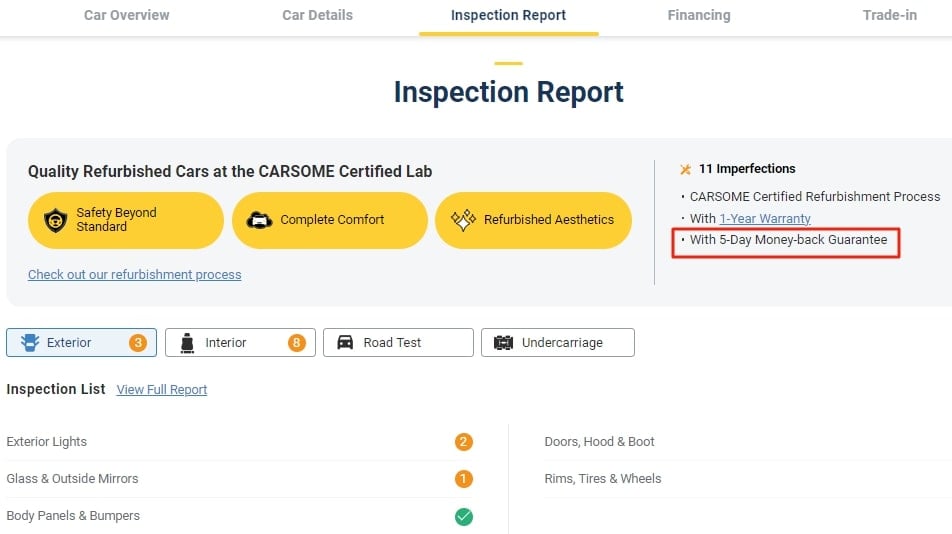Image resolution: width=952 pixels, height=534 pixels.
Task: Click the green checkmark for Body Panels & Bumpers
Action: pyautogui.click(x=464, y=516)
